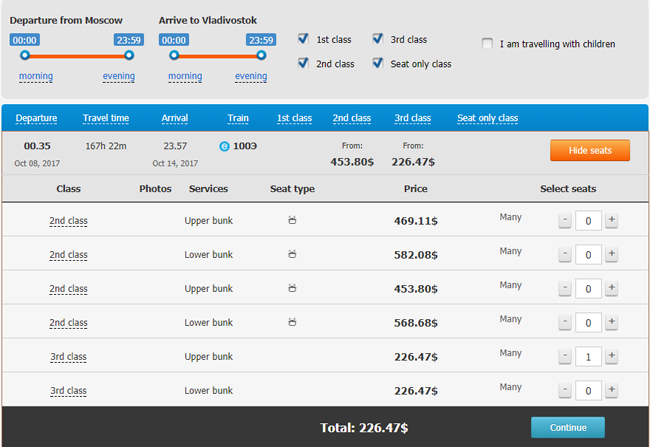Click seat type icon in 453.80$ row
This screenshot has width=650, height=447.
coord(292,289)
